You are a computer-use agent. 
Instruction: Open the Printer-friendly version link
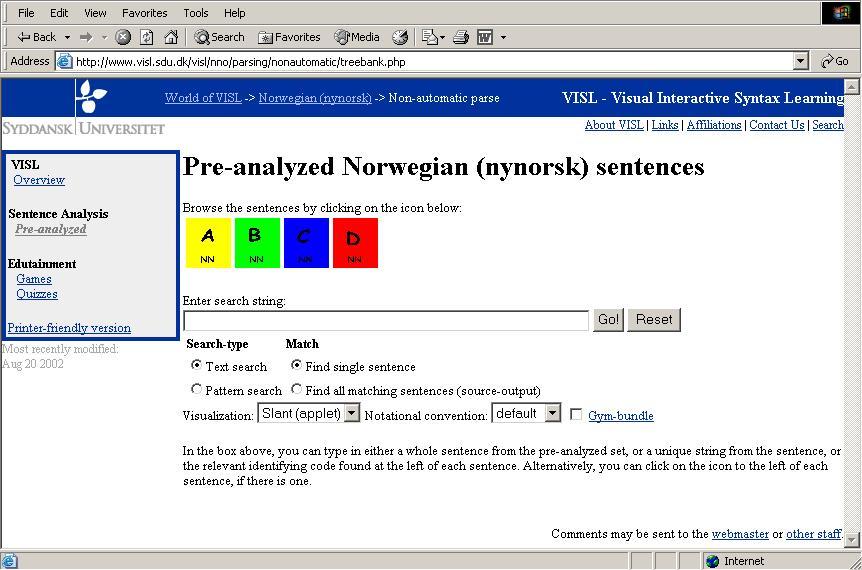click(69, 328)
